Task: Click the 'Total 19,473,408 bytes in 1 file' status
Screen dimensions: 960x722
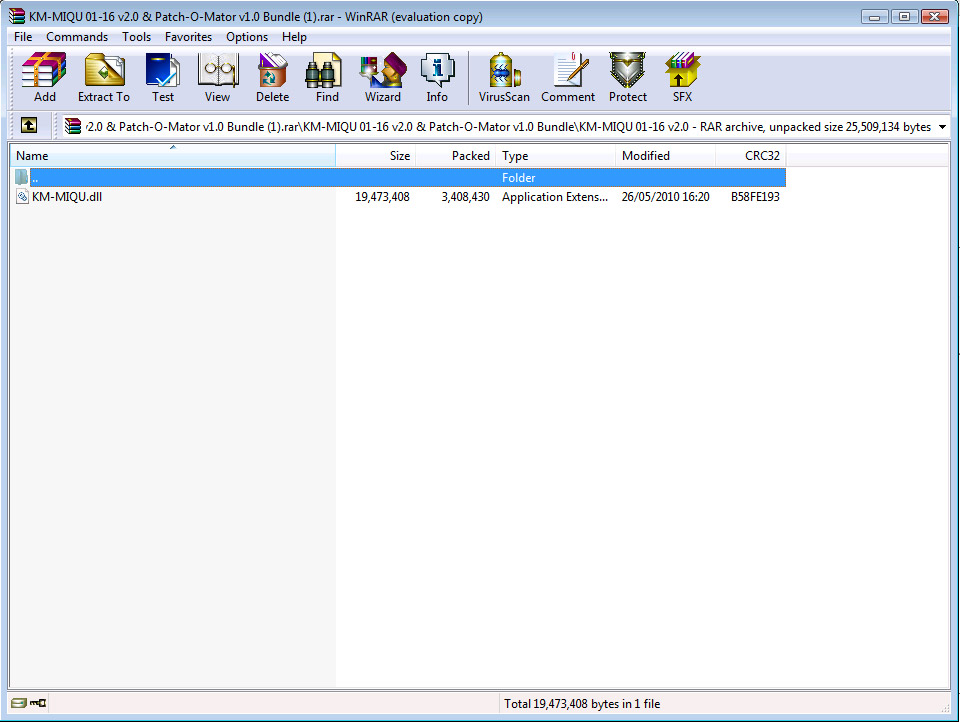Action: [x=582, y=704]
